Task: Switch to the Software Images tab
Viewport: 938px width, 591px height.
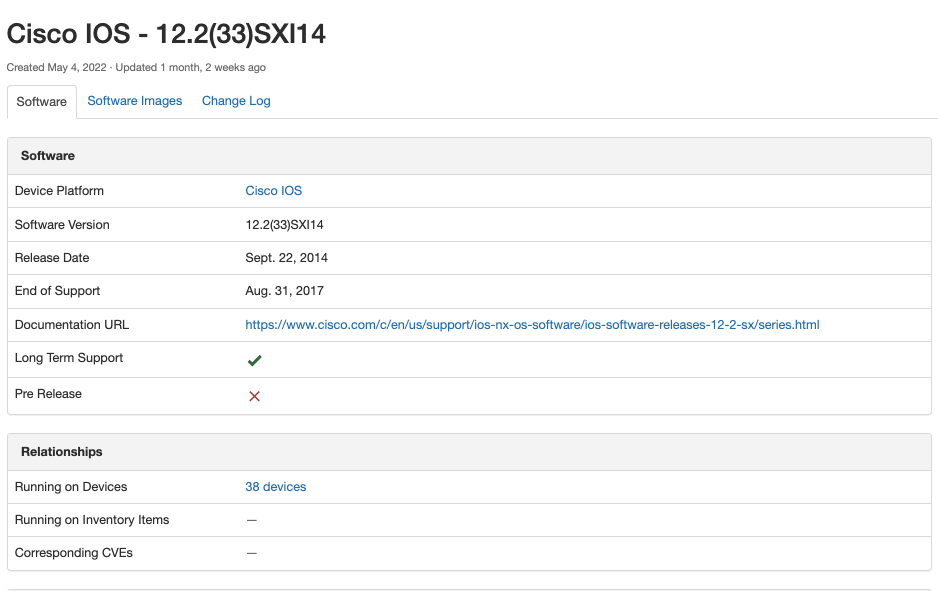Action: click(135, 101)
